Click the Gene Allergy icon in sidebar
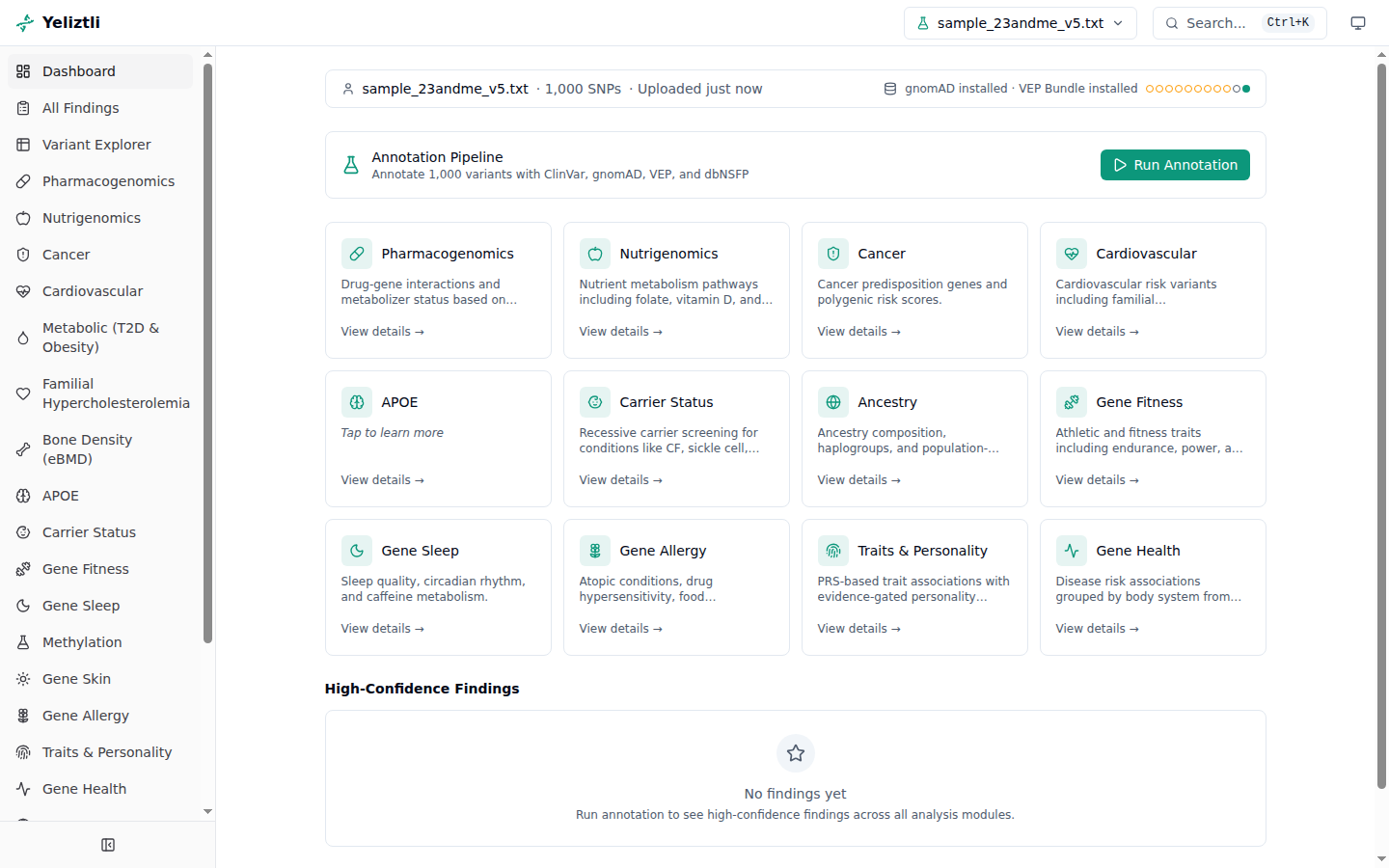 pyautogui.click(x=23, y=716)
